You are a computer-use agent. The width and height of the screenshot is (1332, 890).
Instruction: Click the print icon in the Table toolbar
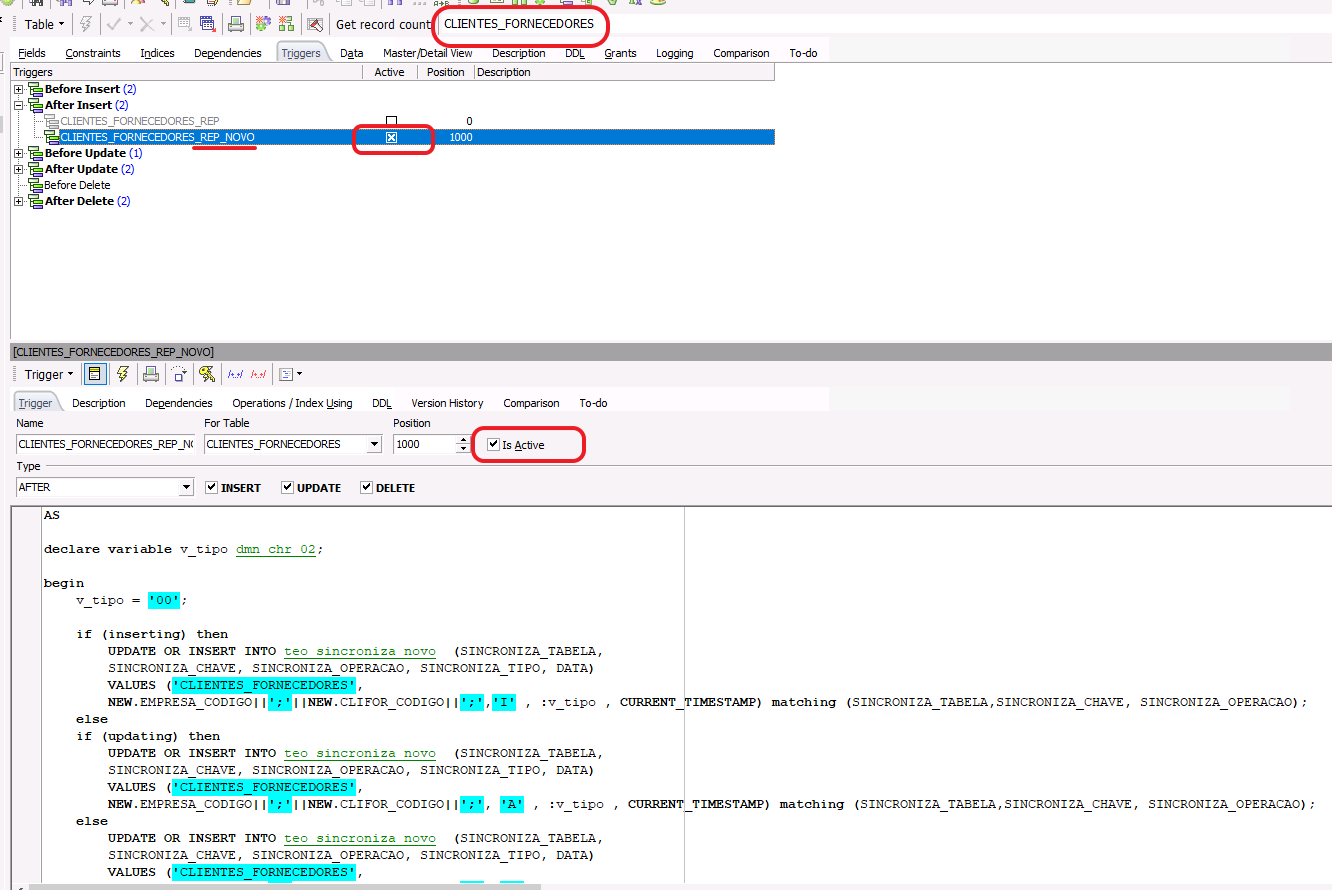[236, 24]
